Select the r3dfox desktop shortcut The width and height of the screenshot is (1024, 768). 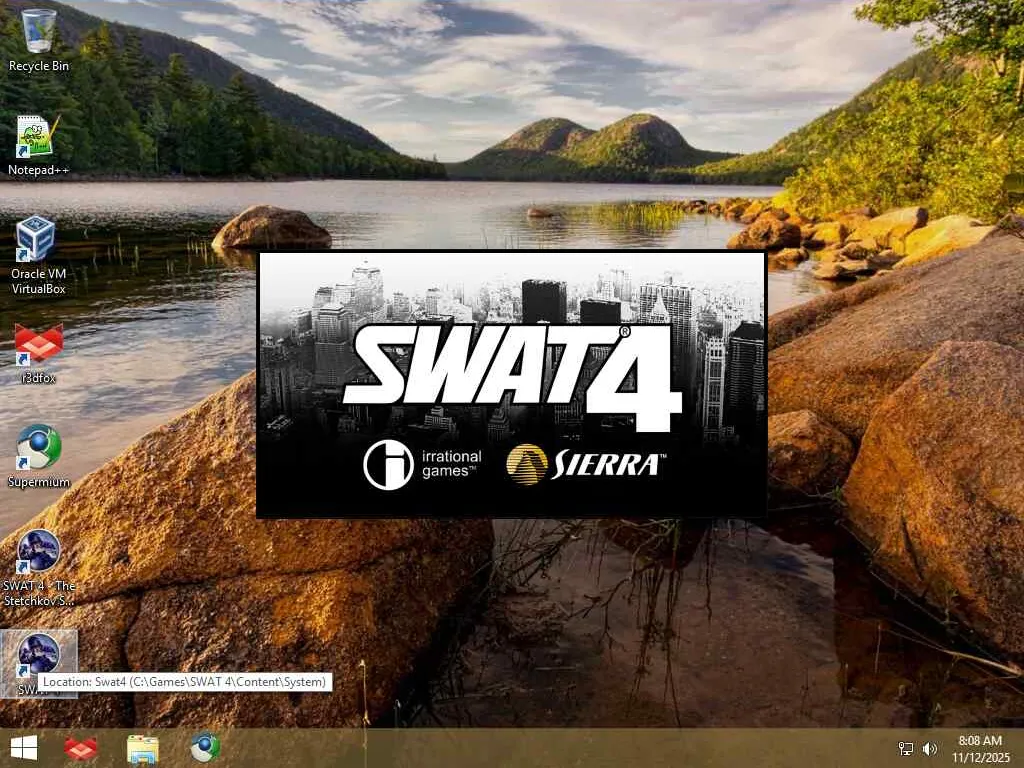[39, 353]
